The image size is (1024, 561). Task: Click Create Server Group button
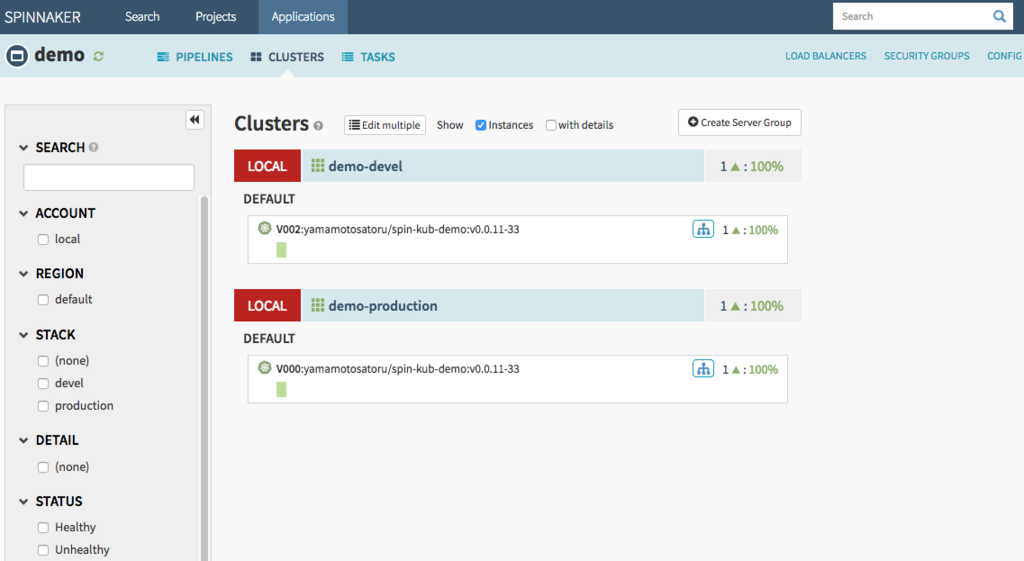(x=739, y=122)
